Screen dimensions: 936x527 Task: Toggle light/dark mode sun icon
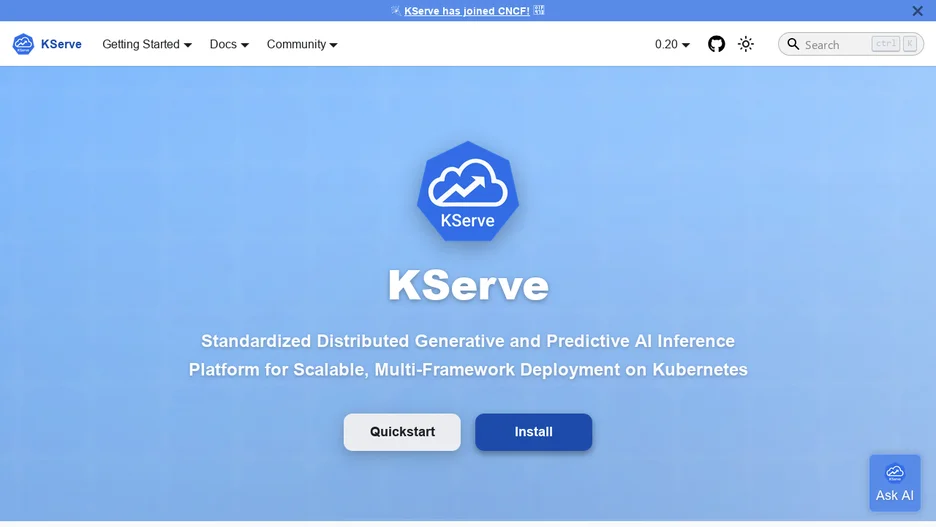tap(746, 44)
